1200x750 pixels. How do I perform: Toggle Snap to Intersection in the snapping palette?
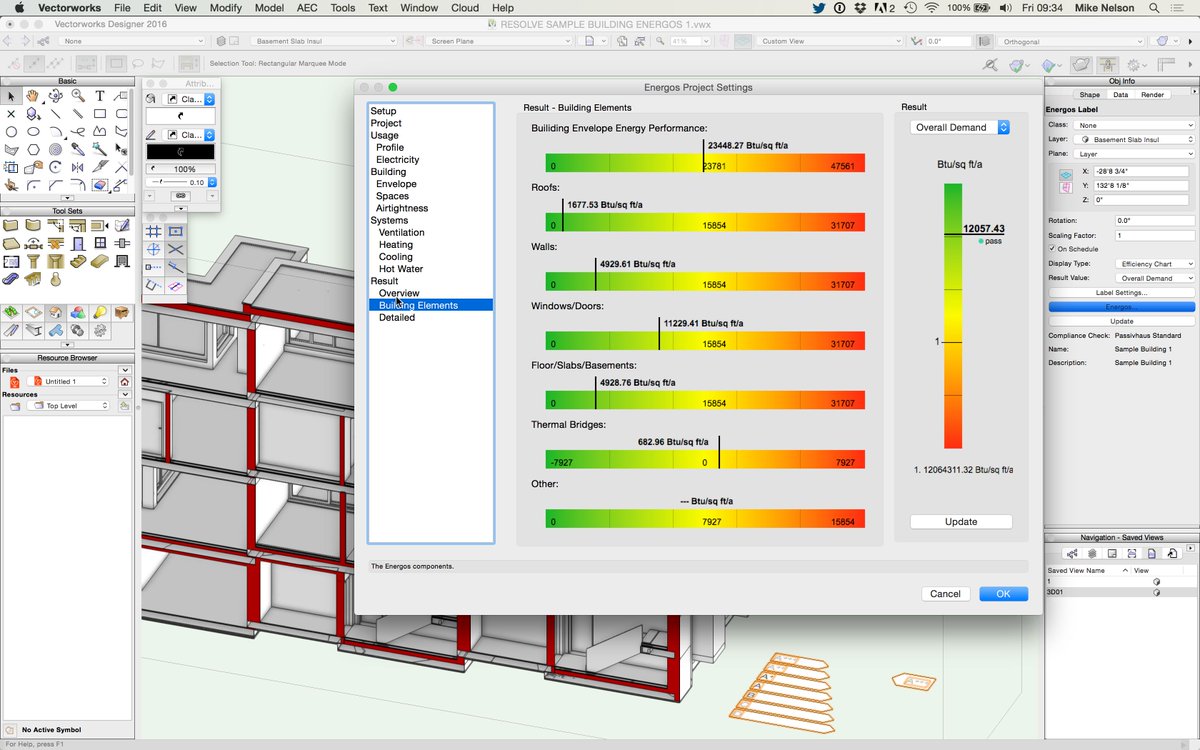click(175, 249)
